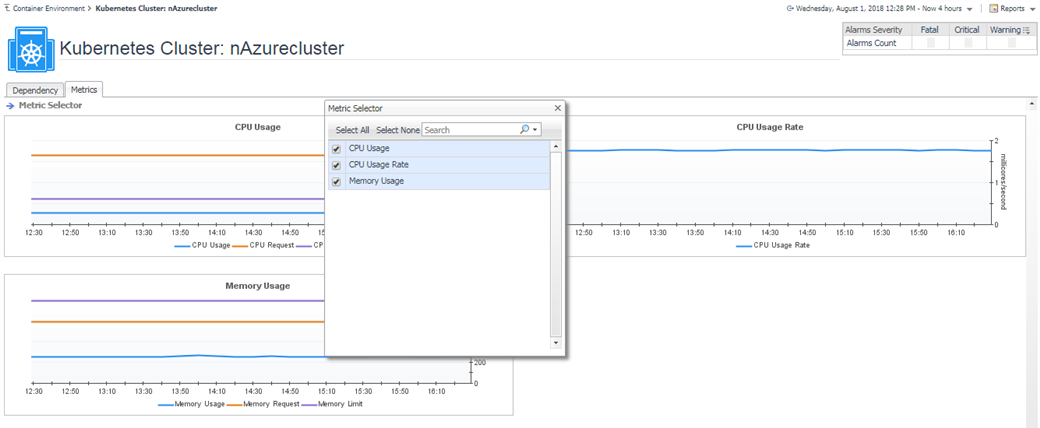Click the Metric Selector section link
Viewport: 1040px width, 428px height.
tap(50, 106)
